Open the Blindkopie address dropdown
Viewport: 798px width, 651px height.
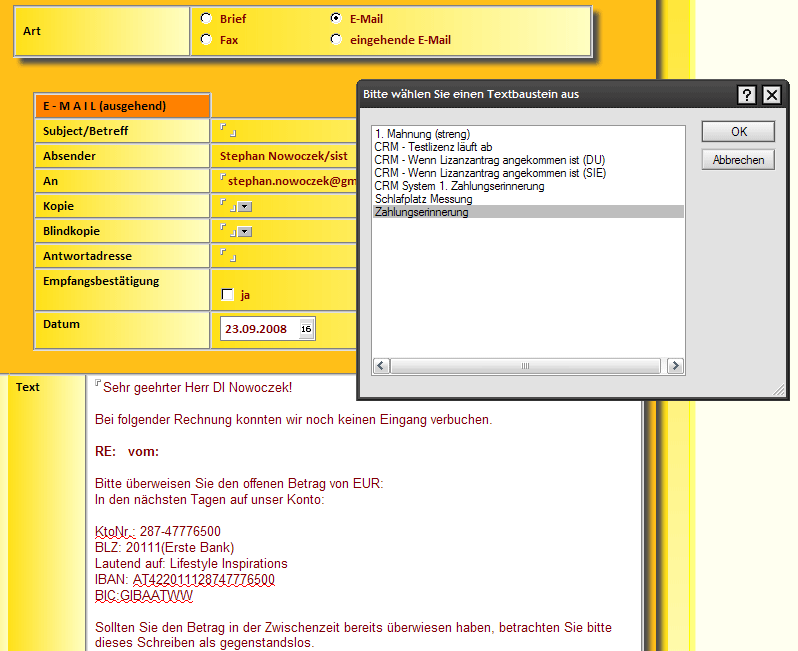click(245, 232)
